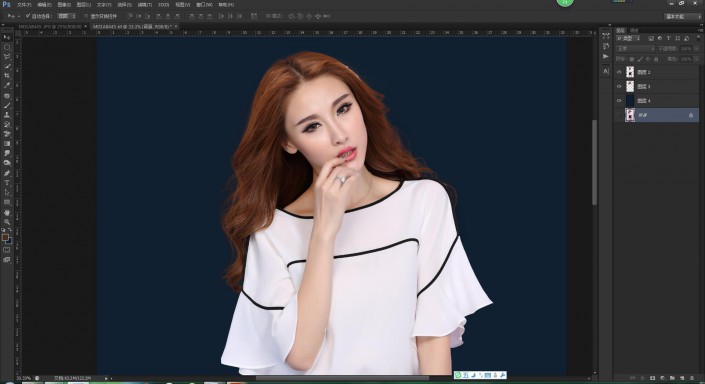Click the text layer filter icon

tap(669, 39)
